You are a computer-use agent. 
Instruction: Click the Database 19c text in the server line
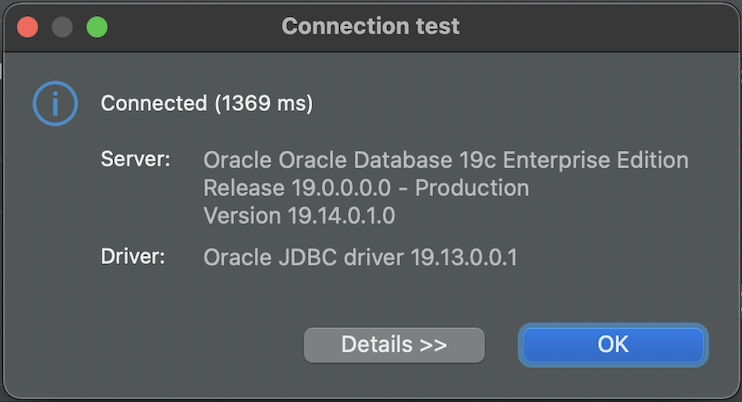tap(424, 160)
